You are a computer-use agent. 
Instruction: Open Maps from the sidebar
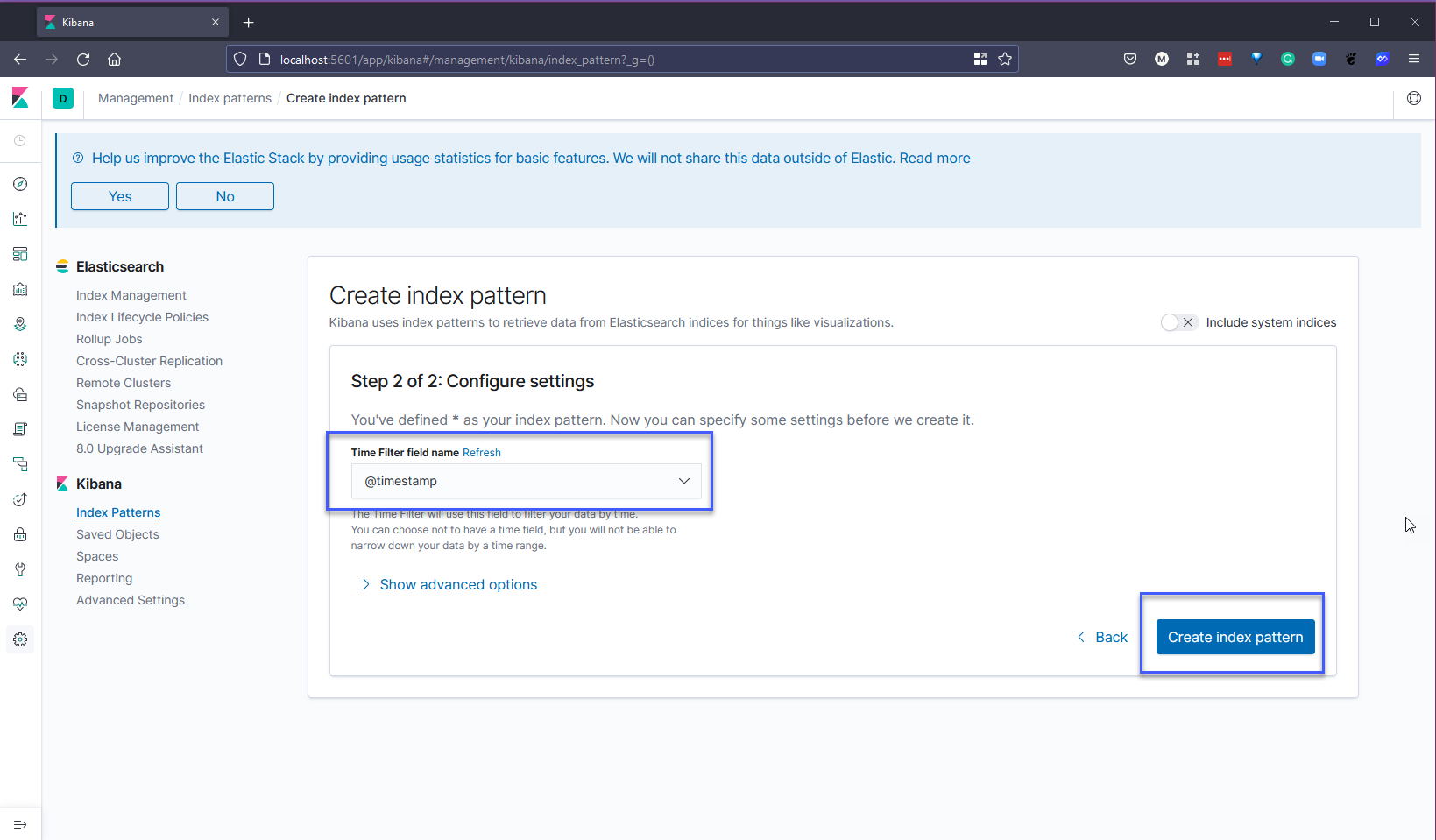(20, 324)
